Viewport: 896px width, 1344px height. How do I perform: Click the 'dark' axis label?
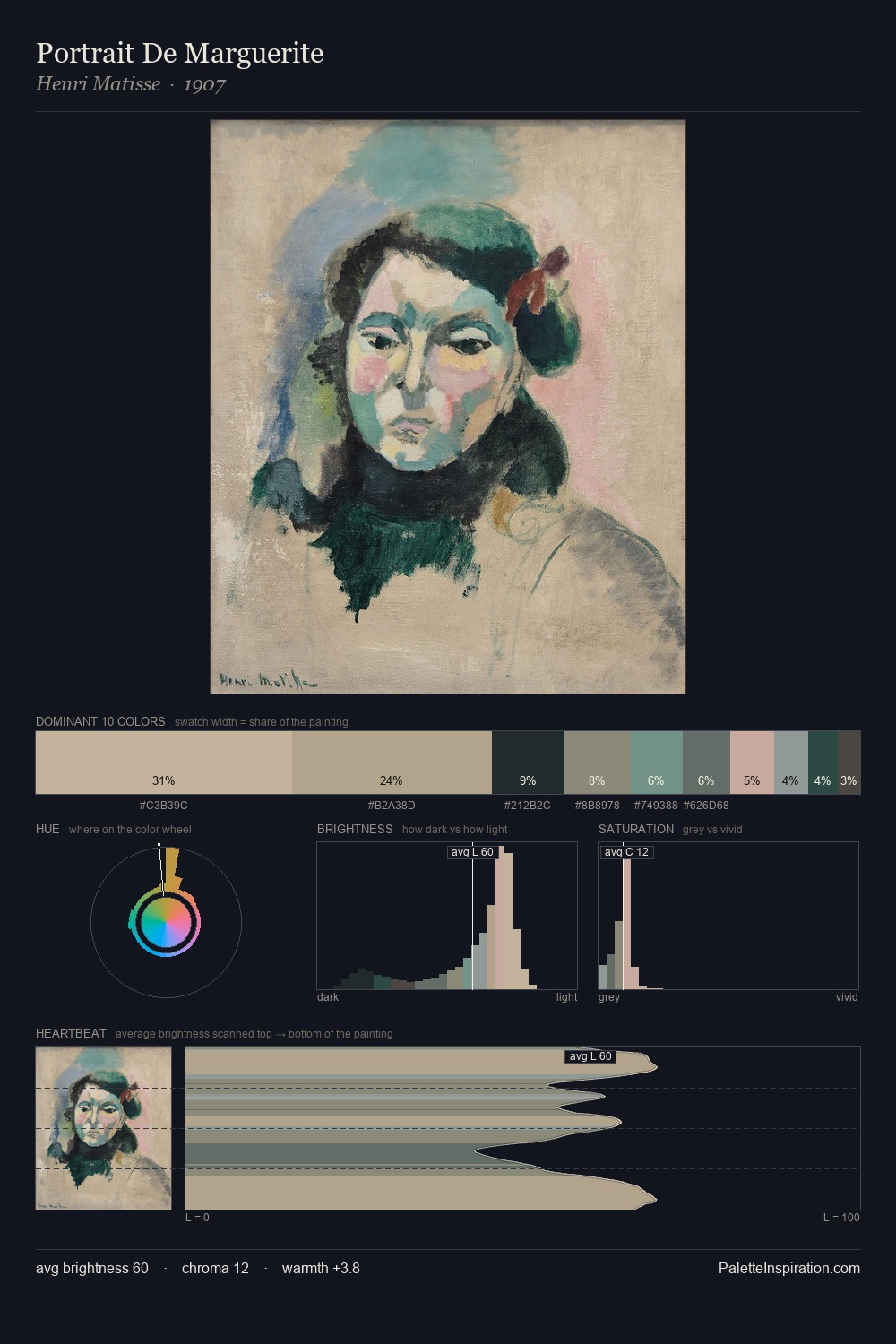[x=328, y=997]
